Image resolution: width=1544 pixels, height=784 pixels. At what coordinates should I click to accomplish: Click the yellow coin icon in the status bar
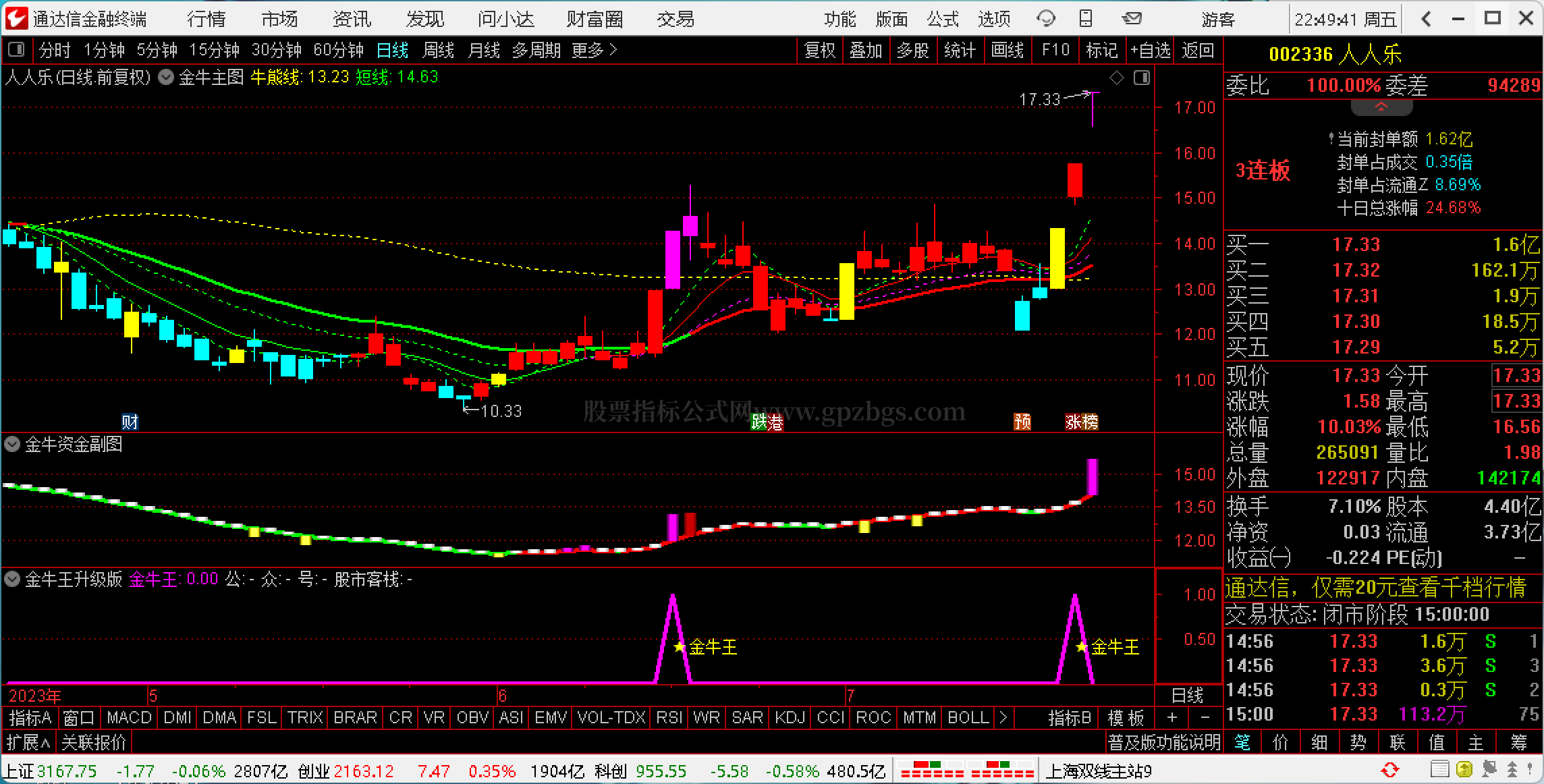(1464, 770)
